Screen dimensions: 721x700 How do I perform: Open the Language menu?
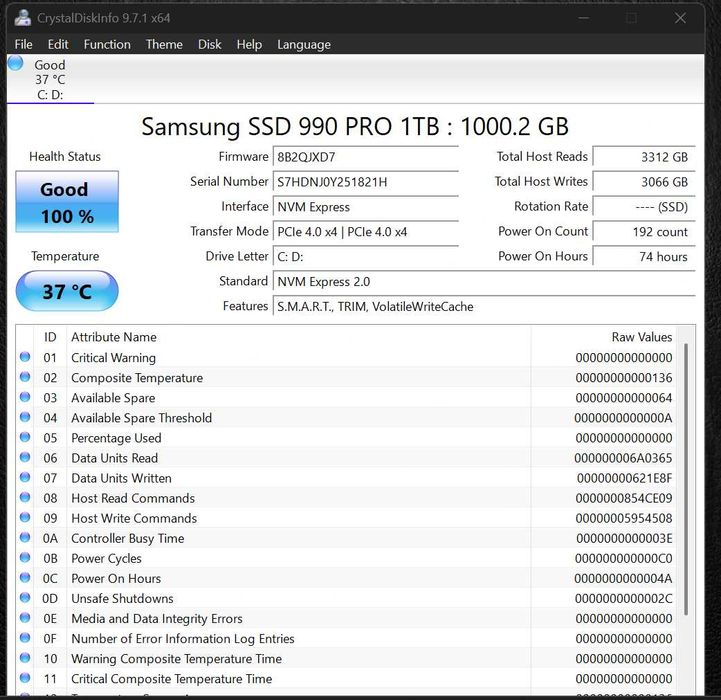coord(304,45)
